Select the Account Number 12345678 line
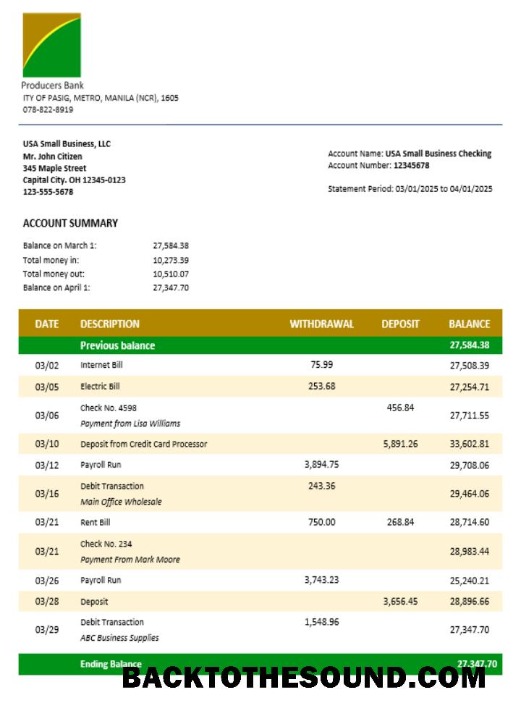Screen dimensions: 521x724 [x=379, y=165]
